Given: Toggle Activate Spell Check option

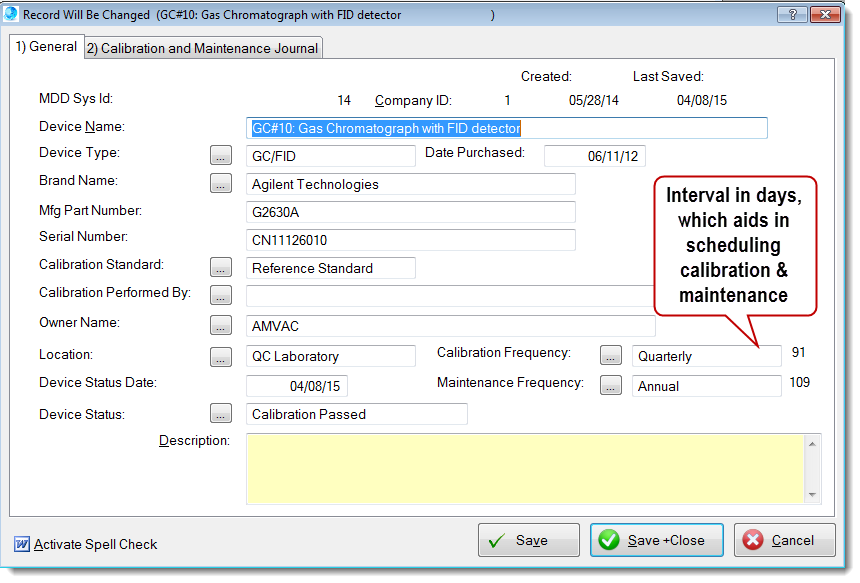Looking at the screenshot, I should pyautogui.click(x=95, y=544).
